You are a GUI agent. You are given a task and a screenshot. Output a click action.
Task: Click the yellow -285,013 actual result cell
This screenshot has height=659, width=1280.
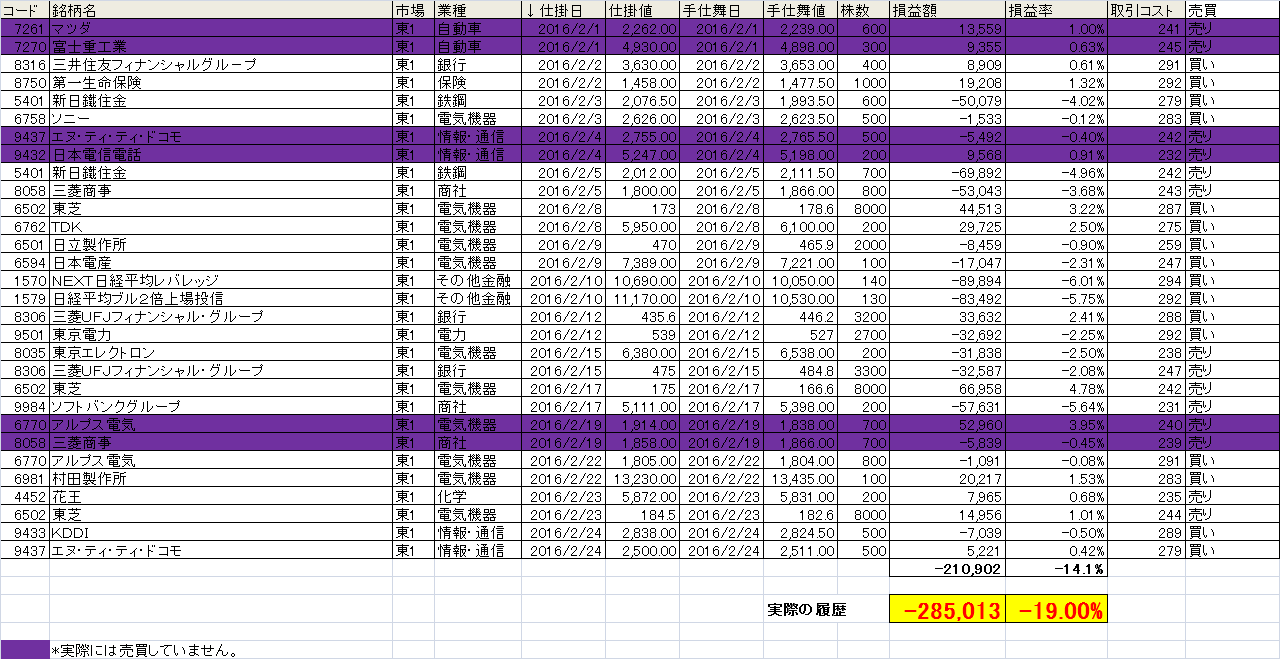[x=947, y=609]
